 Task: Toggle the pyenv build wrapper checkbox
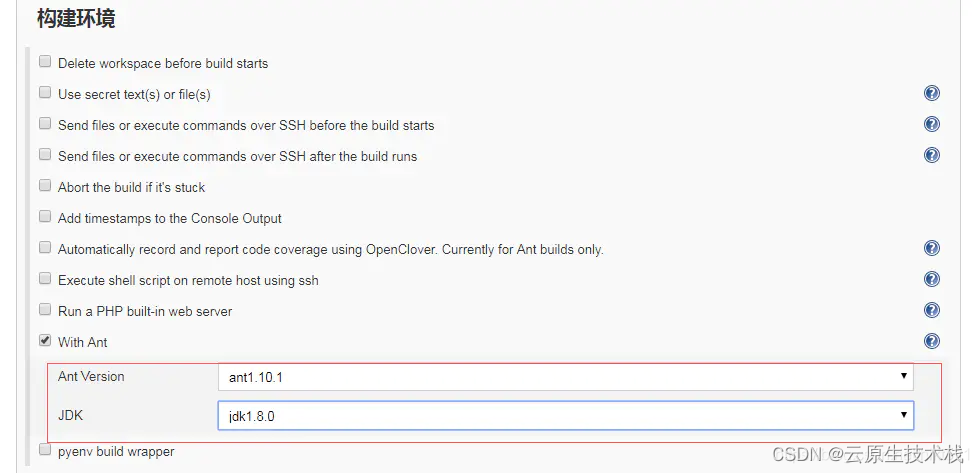click(45, 450)
